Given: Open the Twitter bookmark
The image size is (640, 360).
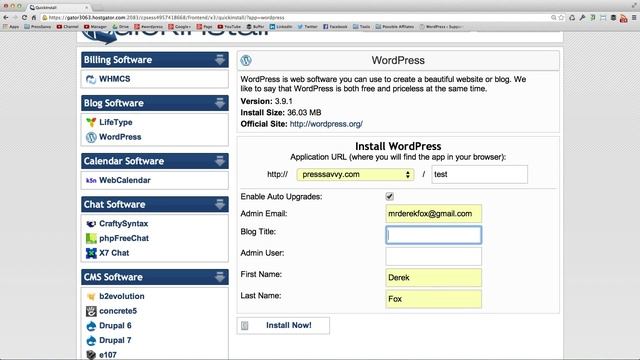Looking at the screenshot, I should click(307, 27).
